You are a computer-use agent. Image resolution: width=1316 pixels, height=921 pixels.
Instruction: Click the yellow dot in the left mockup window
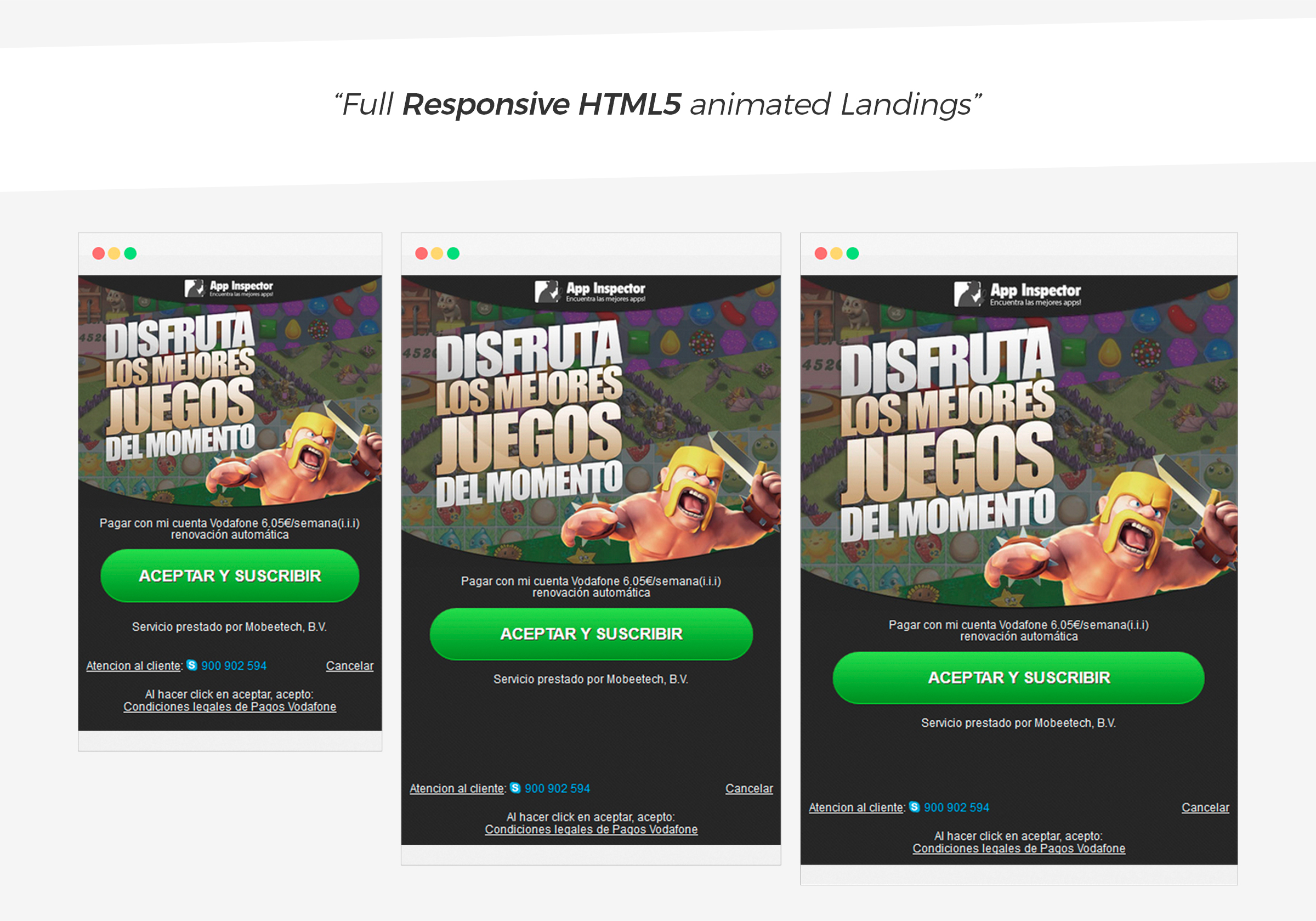click(114, 253)
